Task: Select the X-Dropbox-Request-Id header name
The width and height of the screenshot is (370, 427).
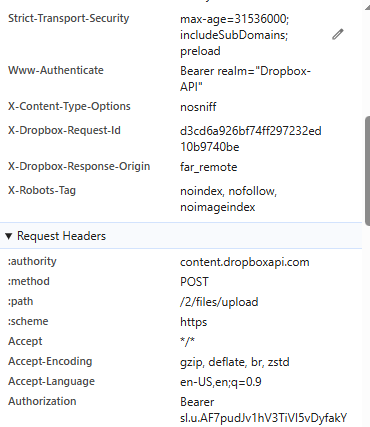Action: tap(64, 130)
